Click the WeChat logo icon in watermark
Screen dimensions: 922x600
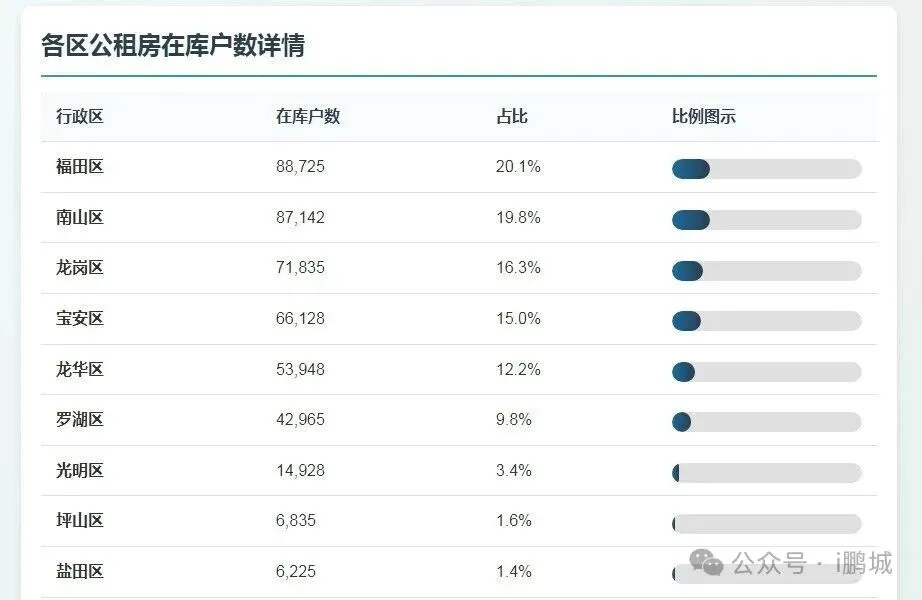706,562
